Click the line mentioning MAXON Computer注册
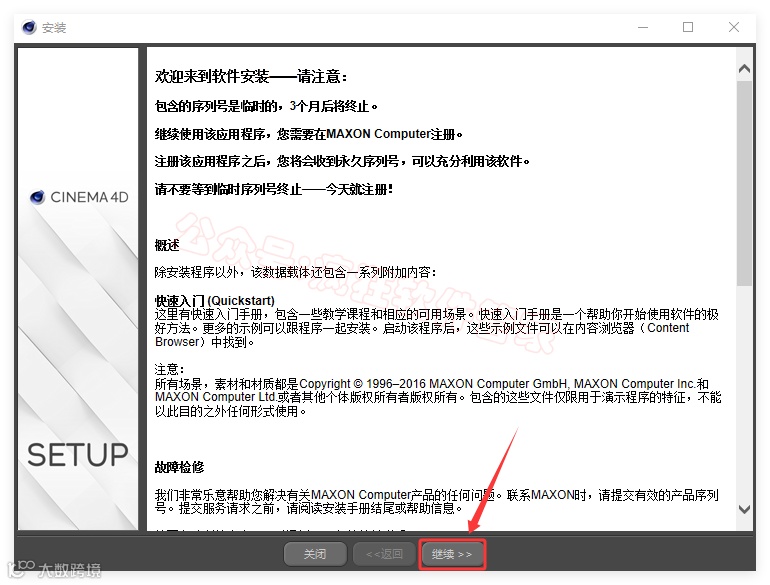 coord(308,134)
